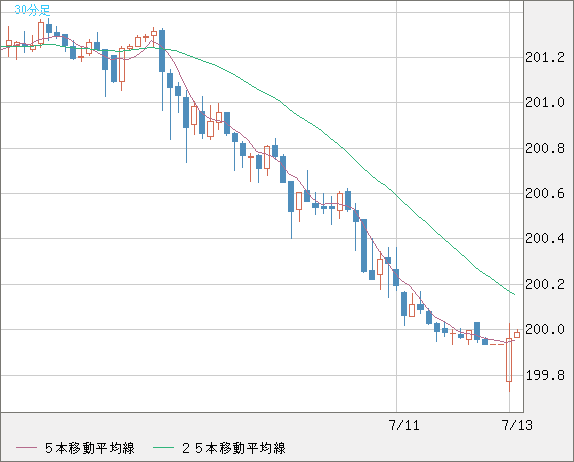
Task: Select the 201.0 price axis label
Action: 545,103
